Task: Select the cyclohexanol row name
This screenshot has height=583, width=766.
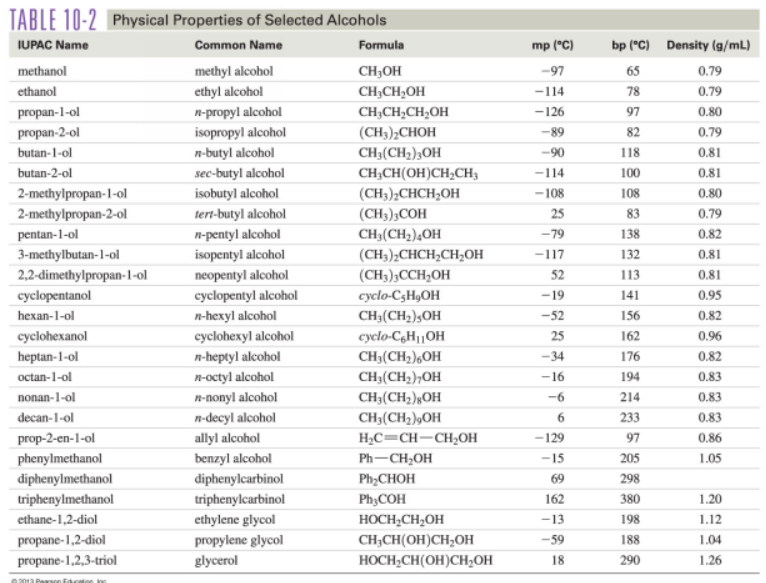Action: pyautogui.click(x=50, y=336)
